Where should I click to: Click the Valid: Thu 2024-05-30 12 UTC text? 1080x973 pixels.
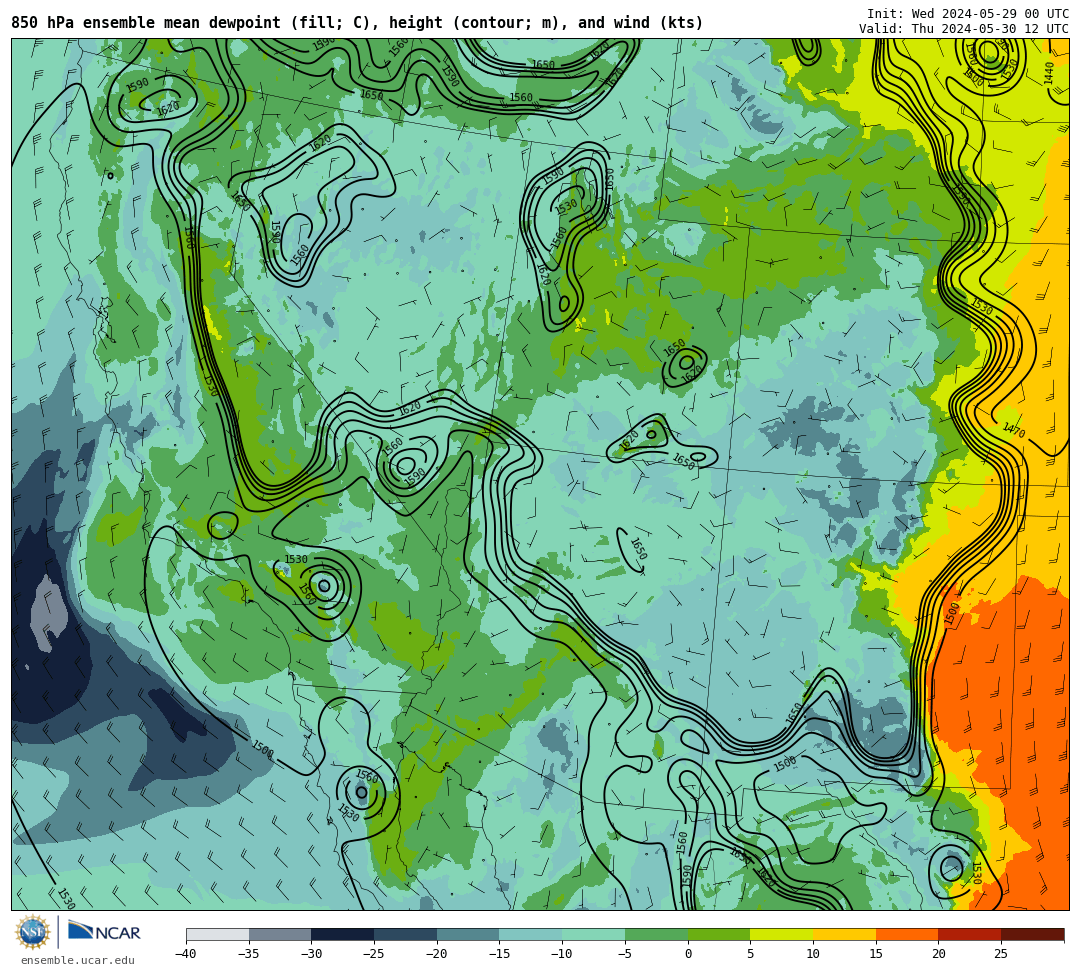click(x=964, y=28)
